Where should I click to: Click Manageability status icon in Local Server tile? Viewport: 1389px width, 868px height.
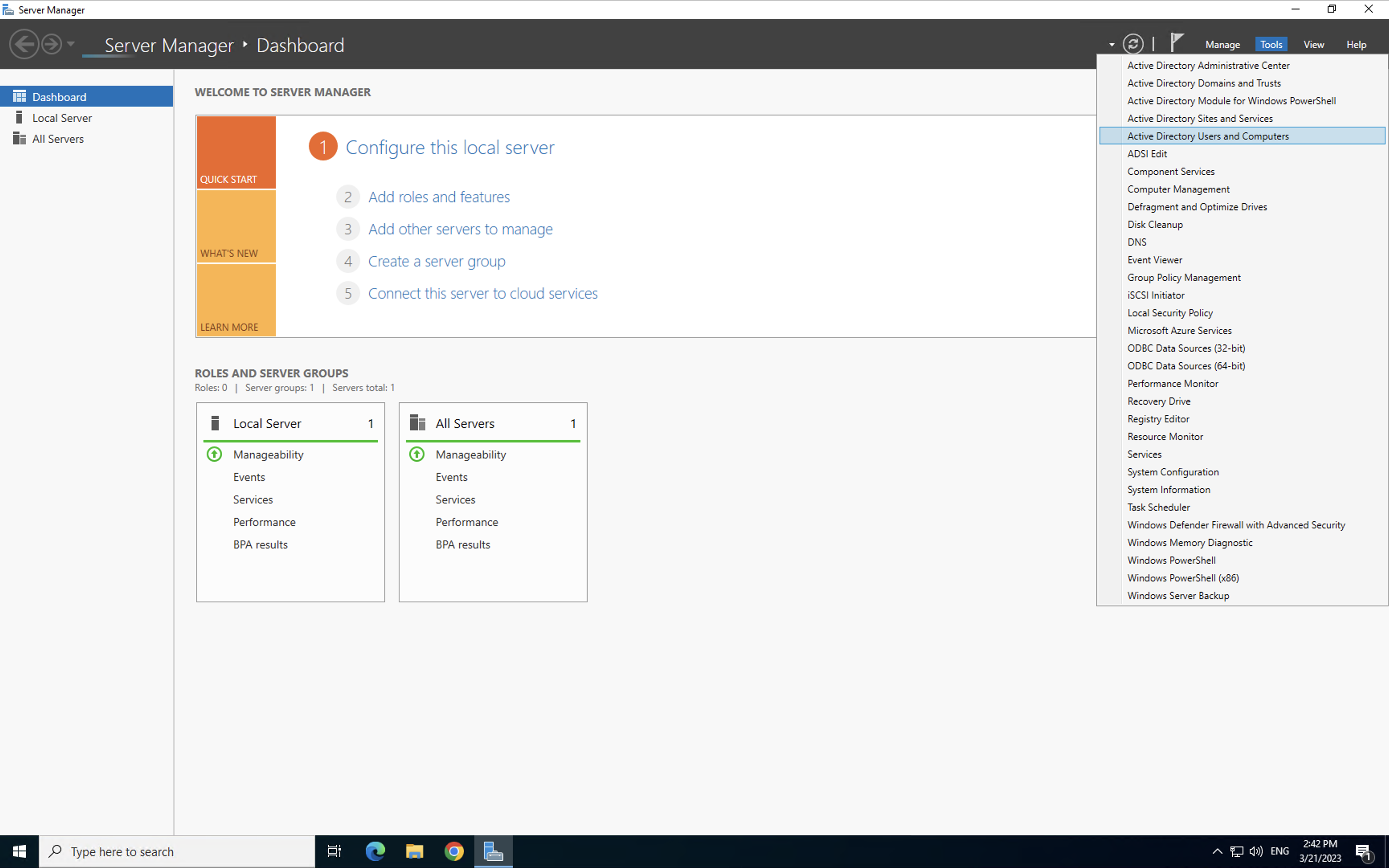pyautogui.click(x=214, y=454)
